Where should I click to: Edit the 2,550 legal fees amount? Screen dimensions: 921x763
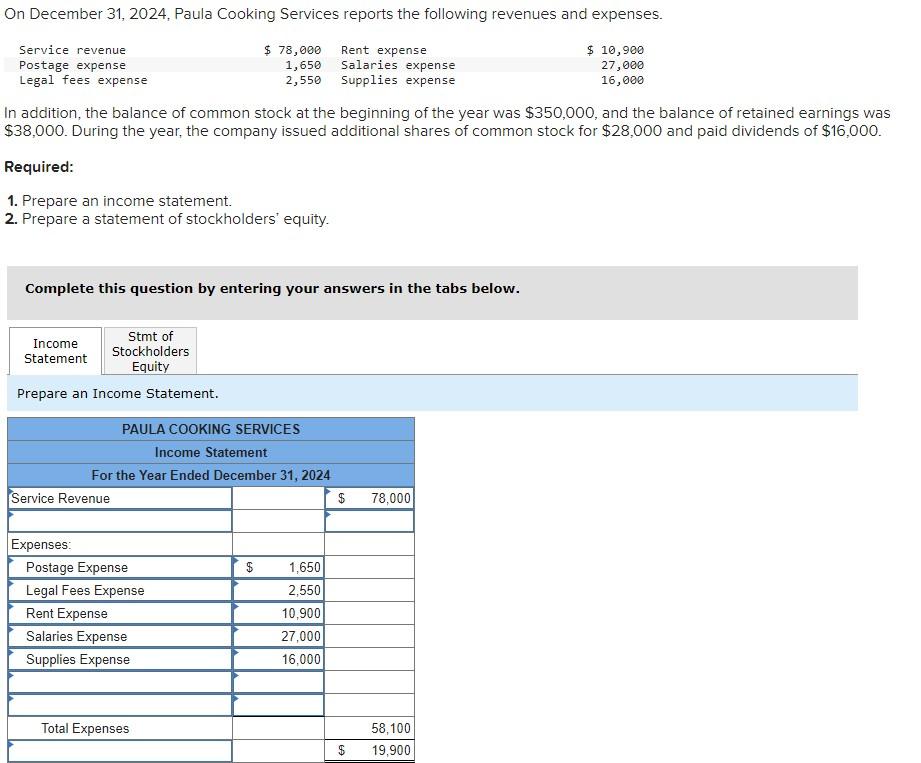coord(278,590)
